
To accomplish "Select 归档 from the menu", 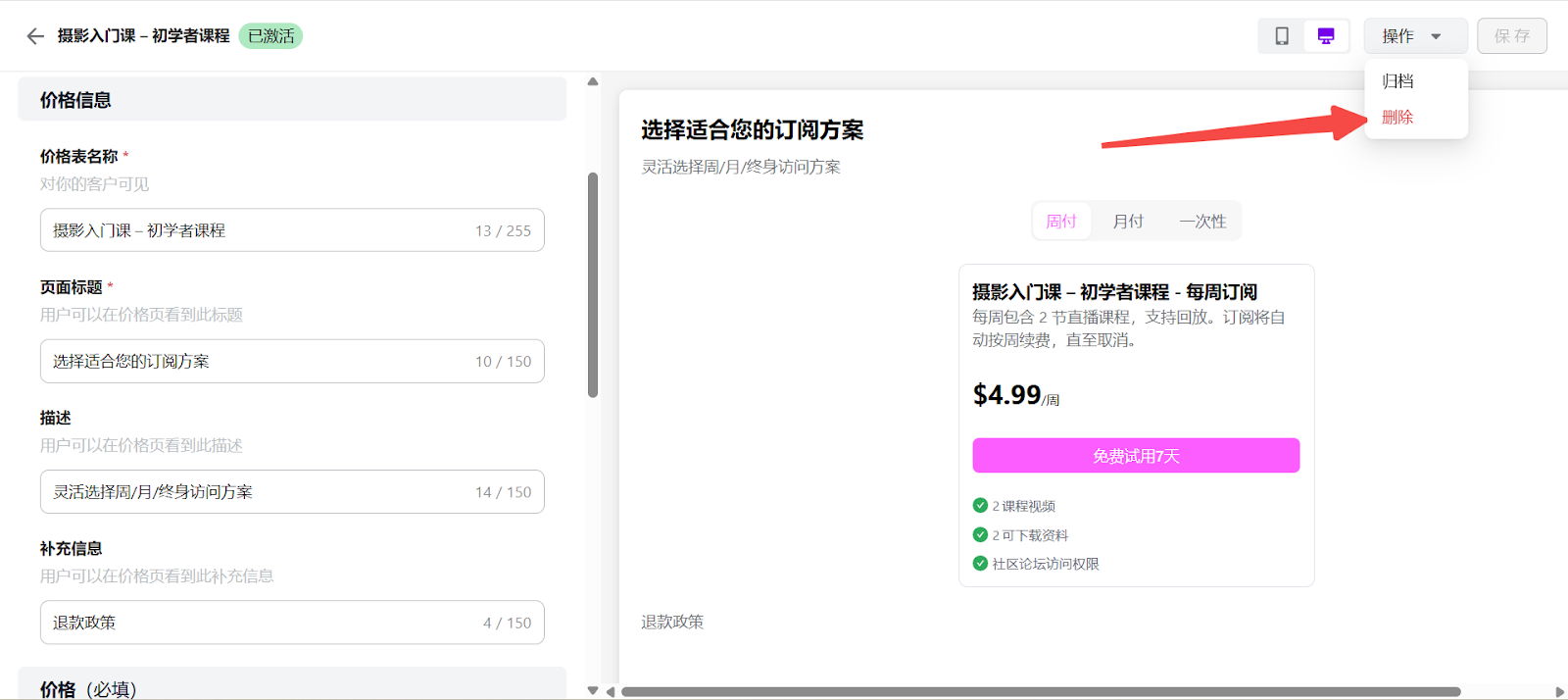I will 1398,81.
